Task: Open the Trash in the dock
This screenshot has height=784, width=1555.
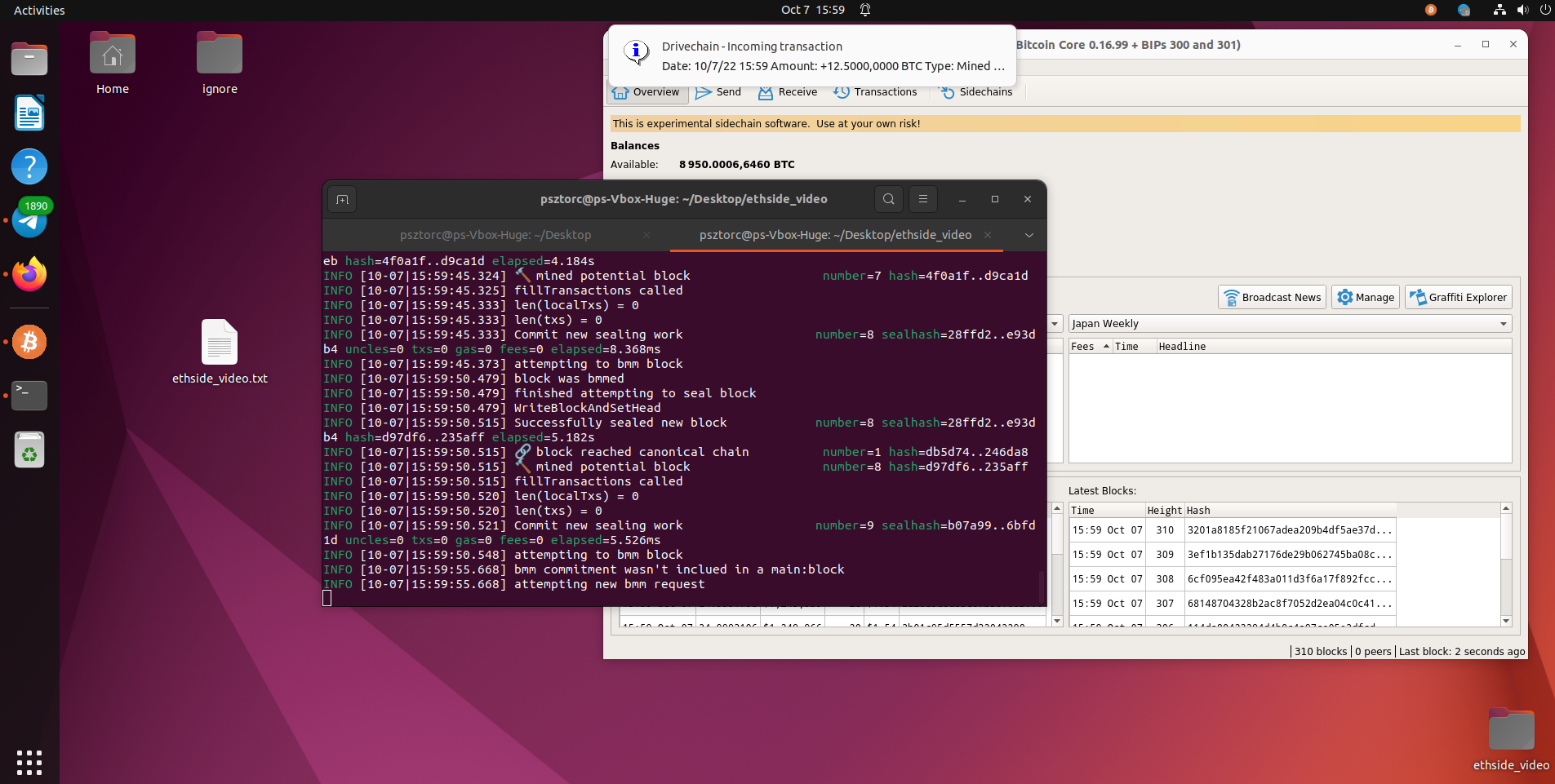Action: point(29,450)
